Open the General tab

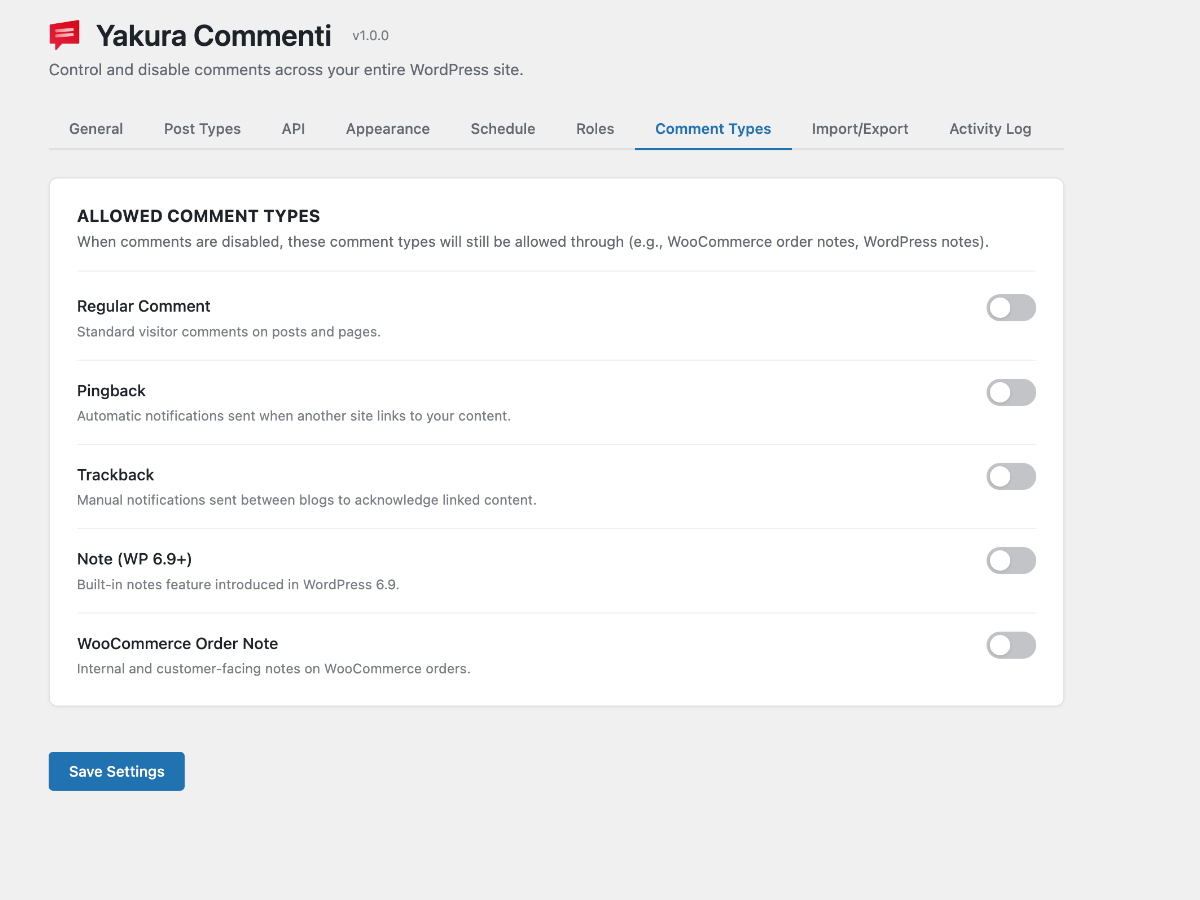click(x=96, y=129)
